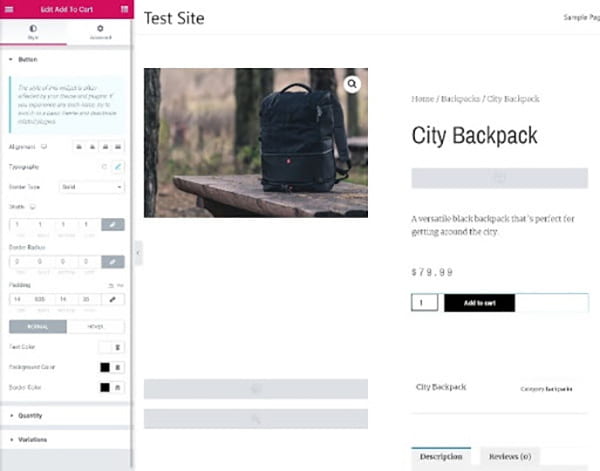600x471 pixels.
Task: Select the Hover state tab
Action: tap(96, 326)
